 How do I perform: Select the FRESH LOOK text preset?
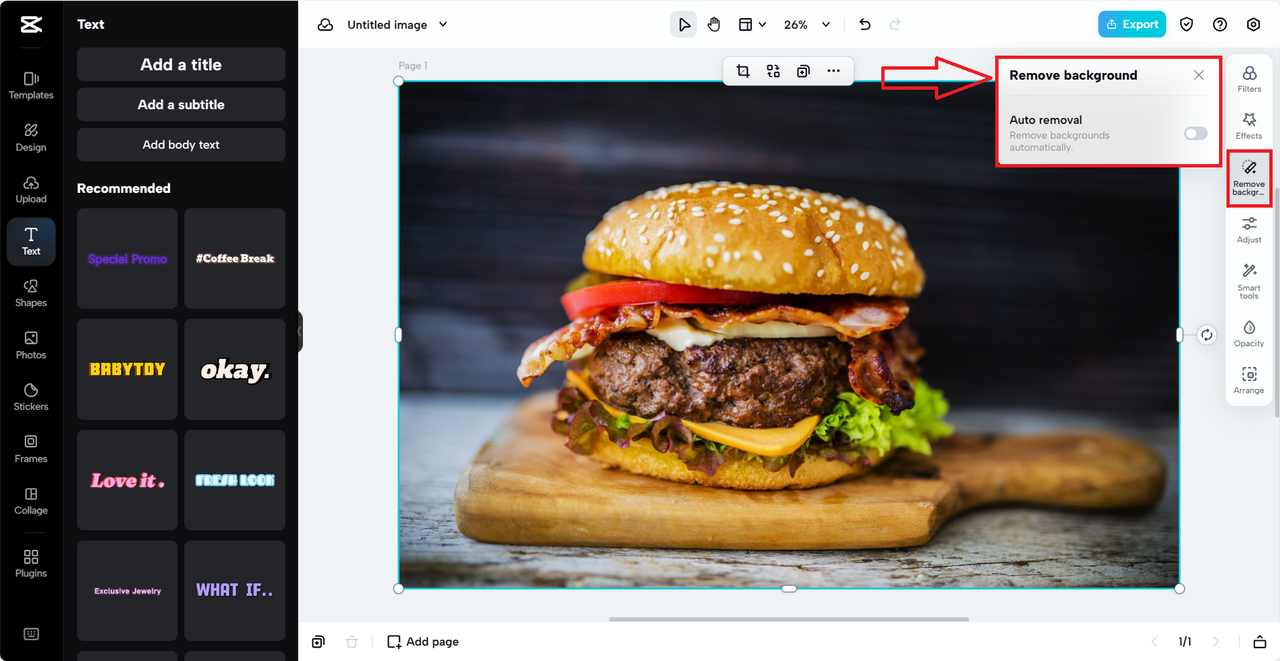(235, 480)
